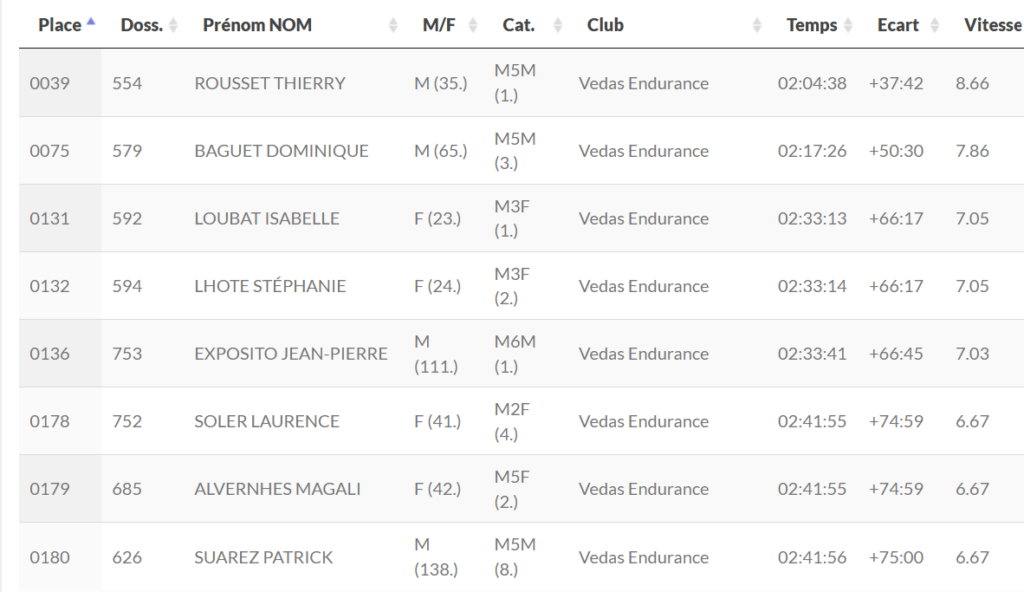Click the Club column header label
Screen dimensions: 1024x592
[x=605, y=25]
